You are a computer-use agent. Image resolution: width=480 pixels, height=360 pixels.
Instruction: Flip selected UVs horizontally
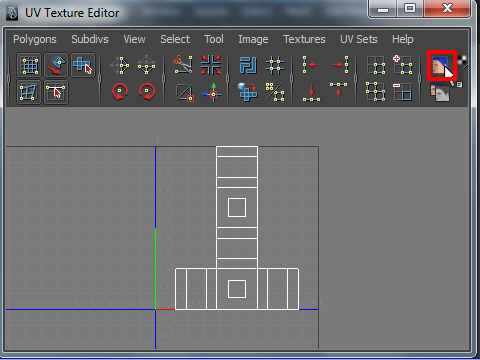coord(120,65)
